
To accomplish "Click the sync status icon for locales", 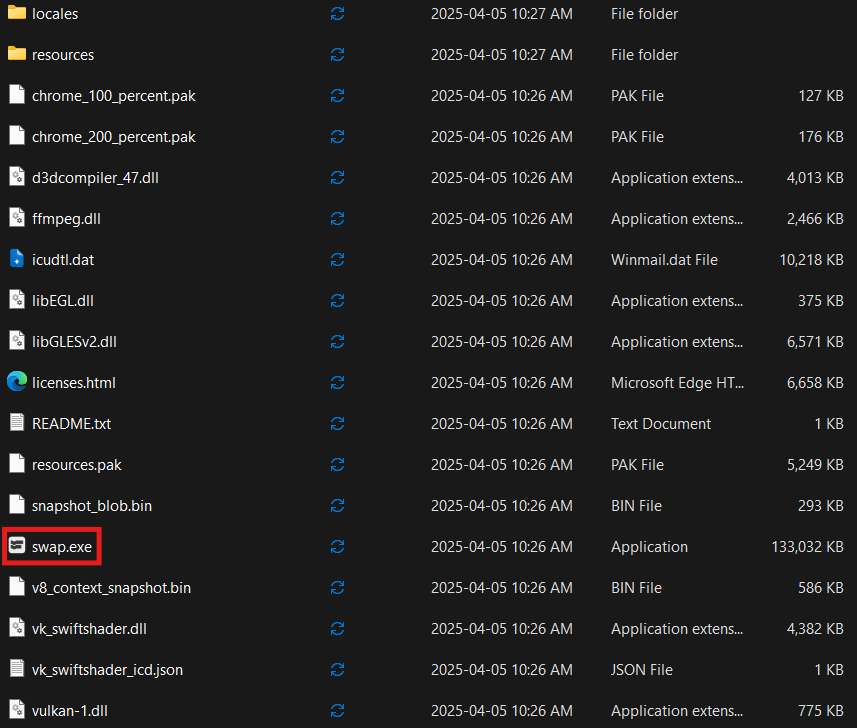I will pos(337,14).
